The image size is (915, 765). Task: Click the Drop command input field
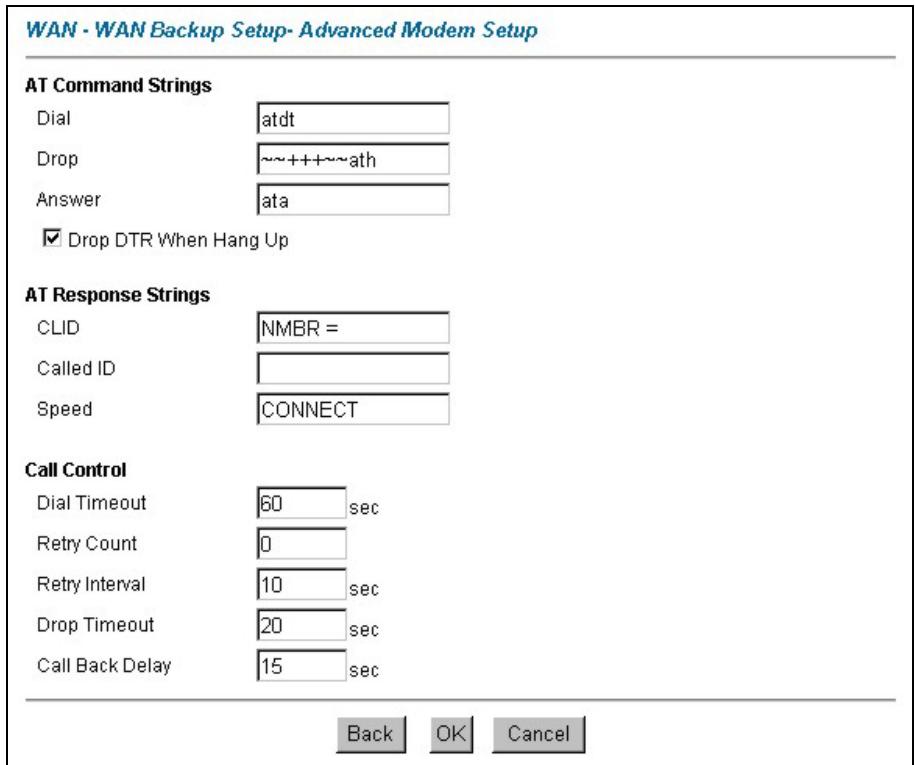click(353, 159)
